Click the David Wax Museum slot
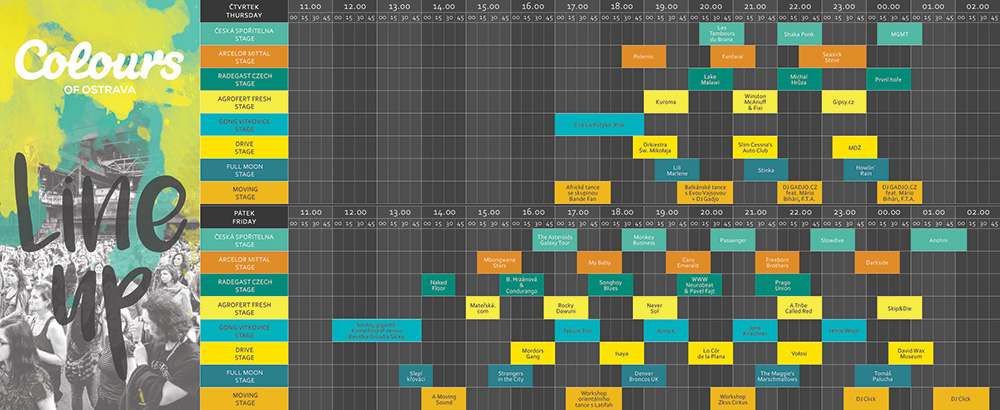The width and height of the screenshot is (1000, 410). [x=910, y=354]
